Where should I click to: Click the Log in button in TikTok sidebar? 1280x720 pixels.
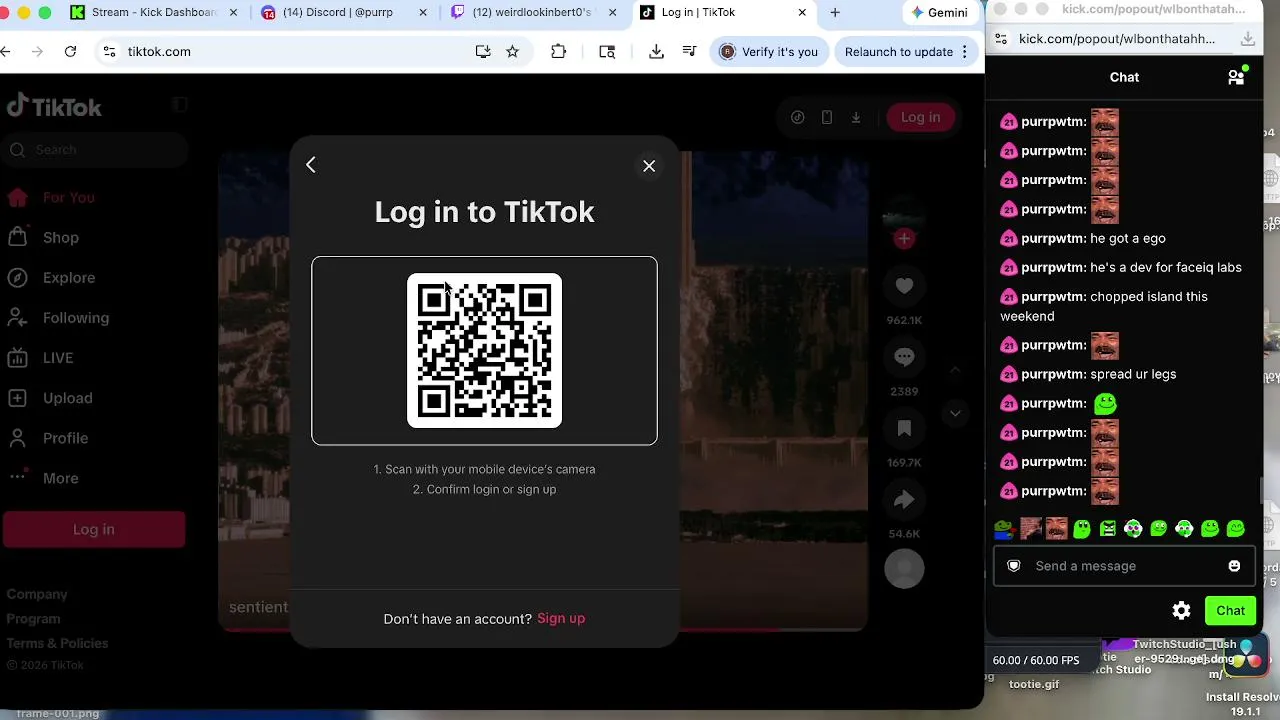[94, 529]
